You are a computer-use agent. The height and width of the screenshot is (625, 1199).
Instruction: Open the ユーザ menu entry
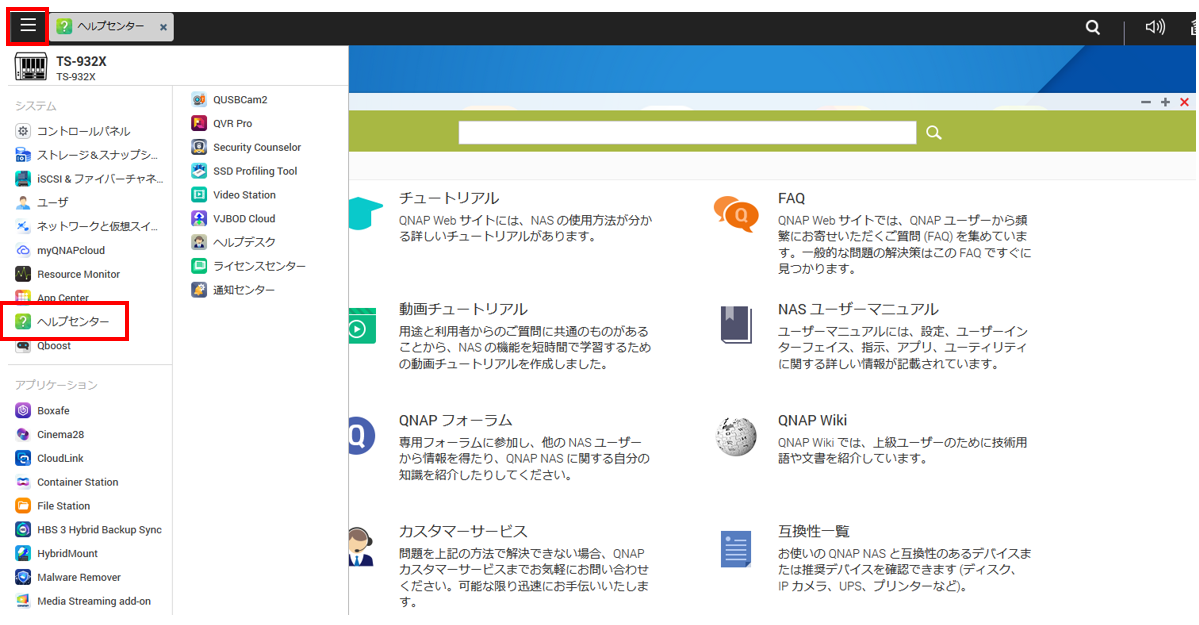click(42, 203)
